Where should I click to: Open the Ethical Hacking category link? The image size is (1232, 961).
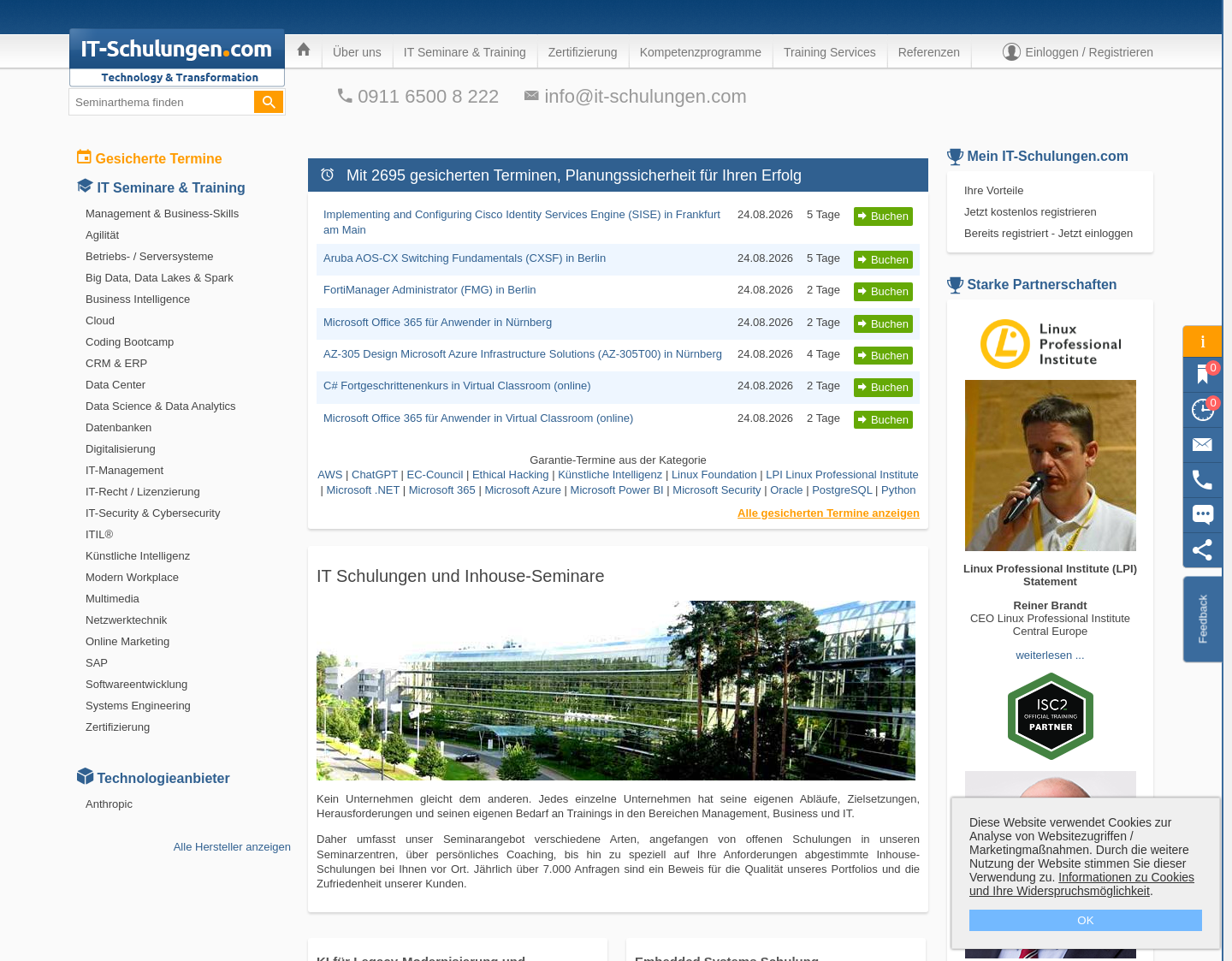[510, 475]
